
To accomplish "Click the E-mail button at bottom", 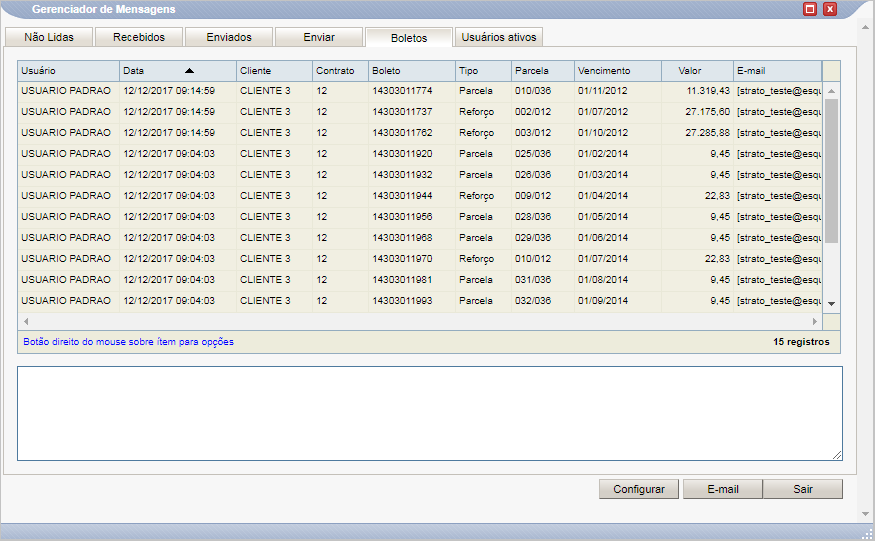I will (x=723, y=489).
